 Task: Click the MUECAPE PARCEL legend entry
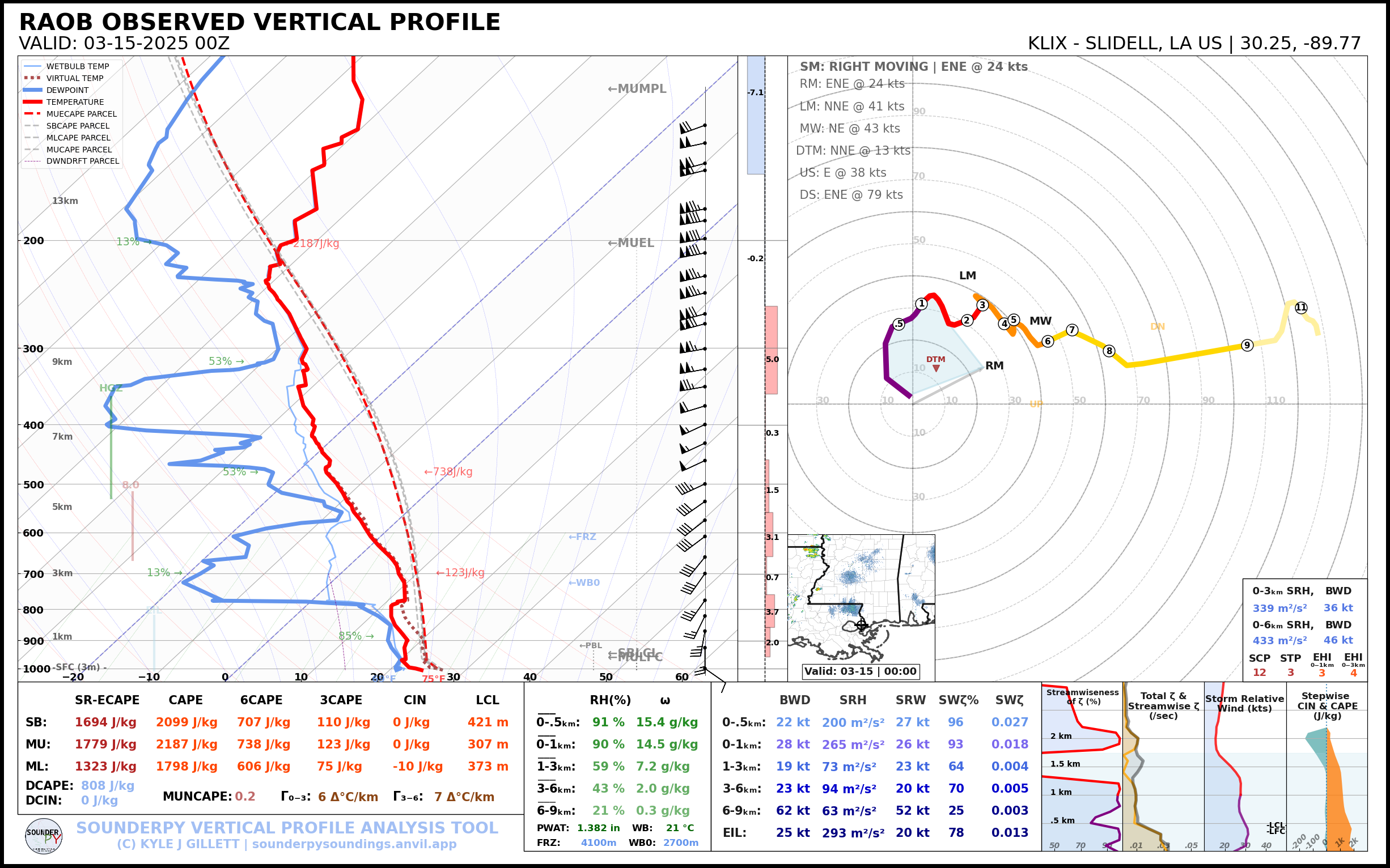pos(81,114)
